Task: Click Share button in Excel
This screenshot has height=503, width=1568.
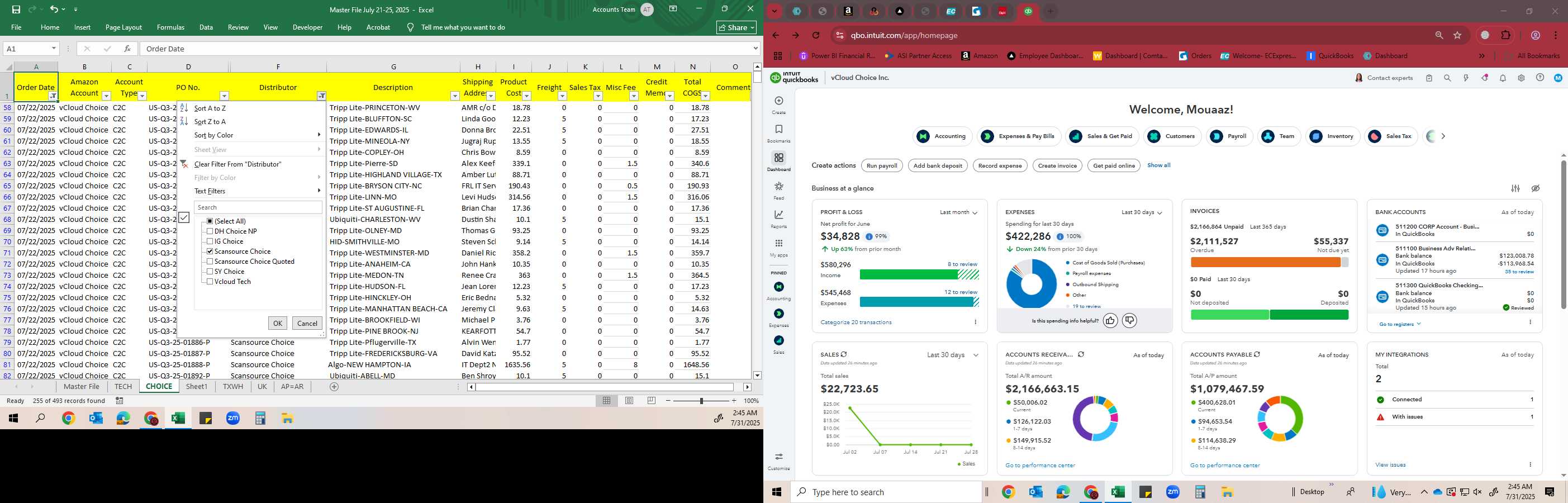Action: click(737, 27)
